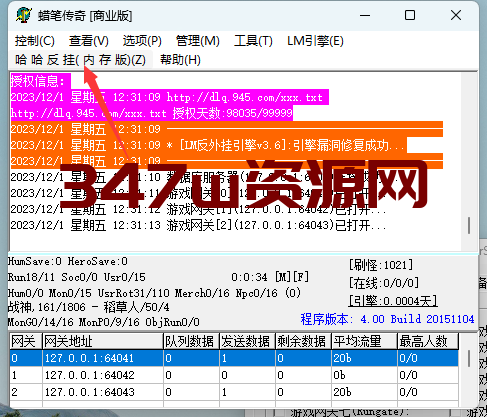Maximize the 蜡笔传奇 window
487x417 pixels.
click(410, 15)
